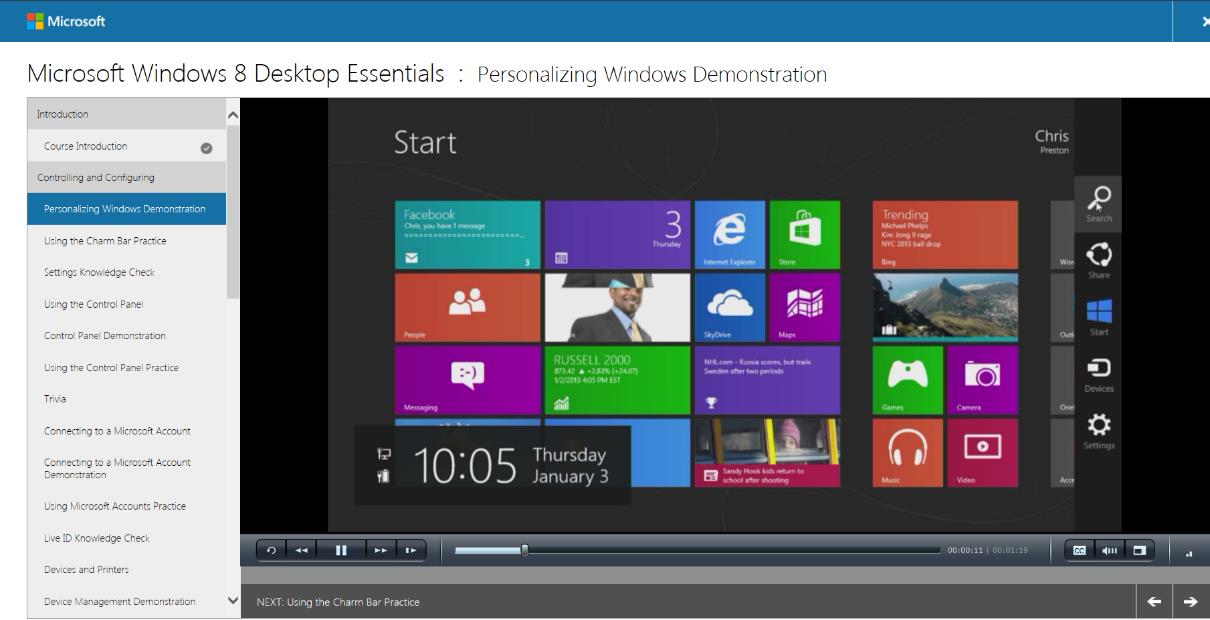The width and height of the screenshot is (1210, 620).
Task: Open the RUSSELL 2000 finance tile
Action: coord(617,380)
